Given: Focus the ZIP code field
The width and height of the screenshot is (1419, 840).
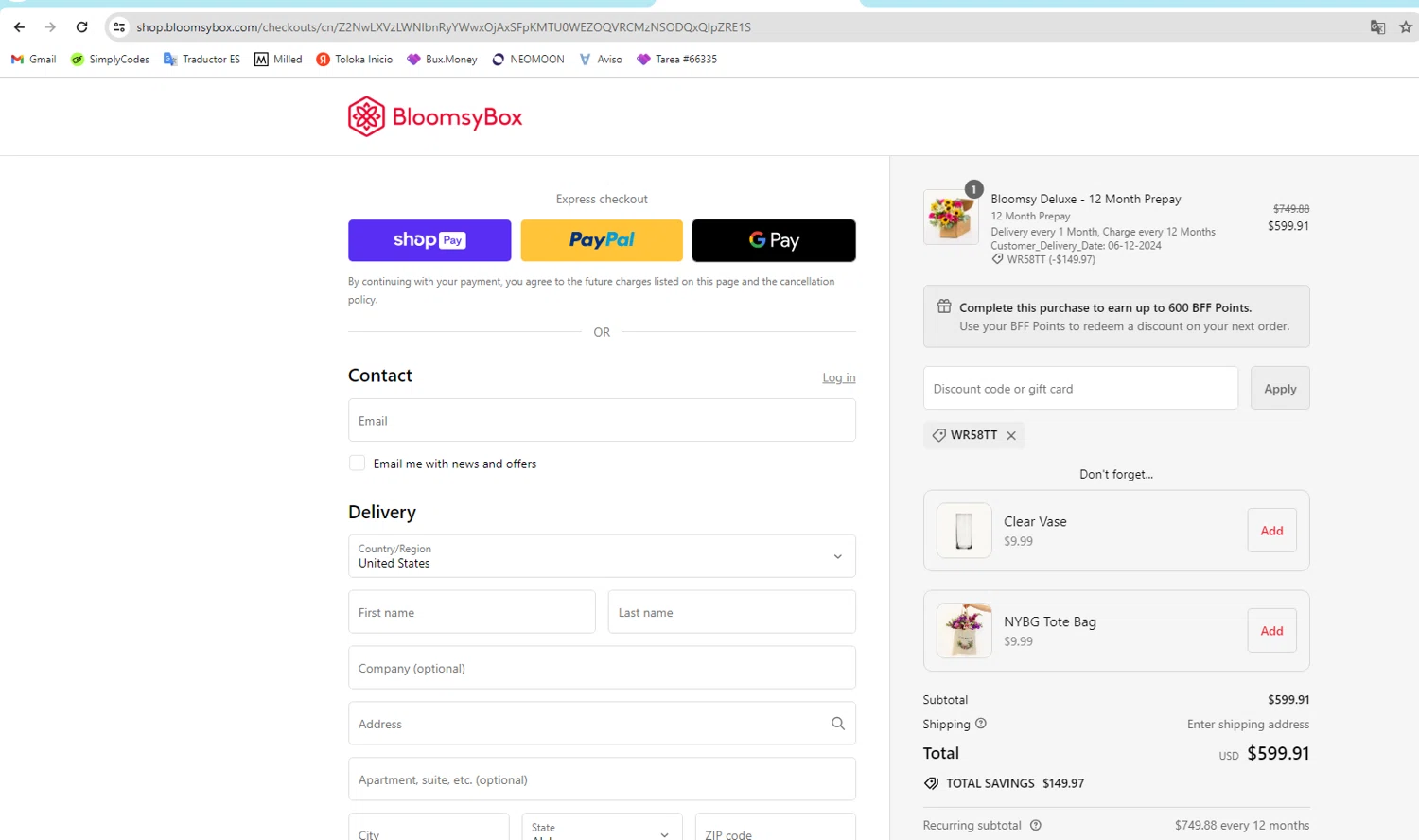Looking at the screenshot, I should click(x=776, y=827).
